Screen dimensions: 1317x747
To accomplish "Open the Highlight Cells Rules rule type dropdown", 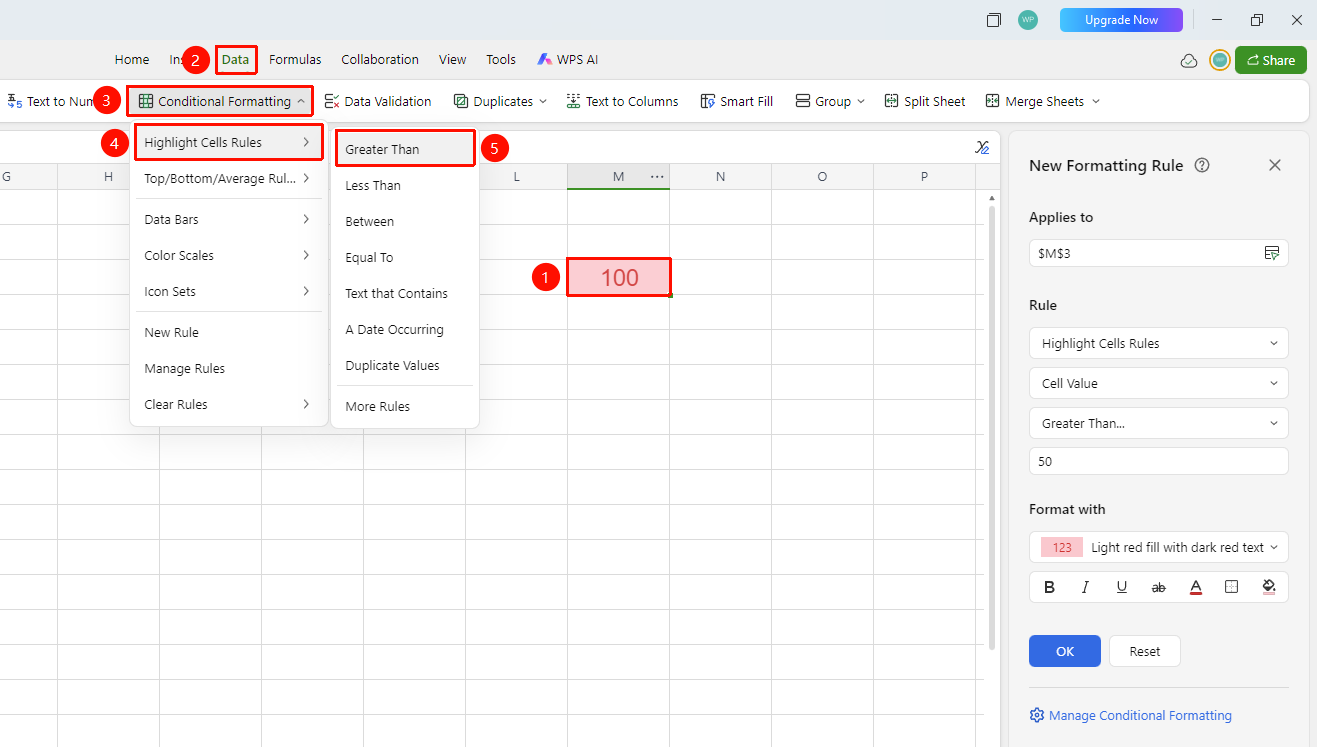I will point(1158,343).
